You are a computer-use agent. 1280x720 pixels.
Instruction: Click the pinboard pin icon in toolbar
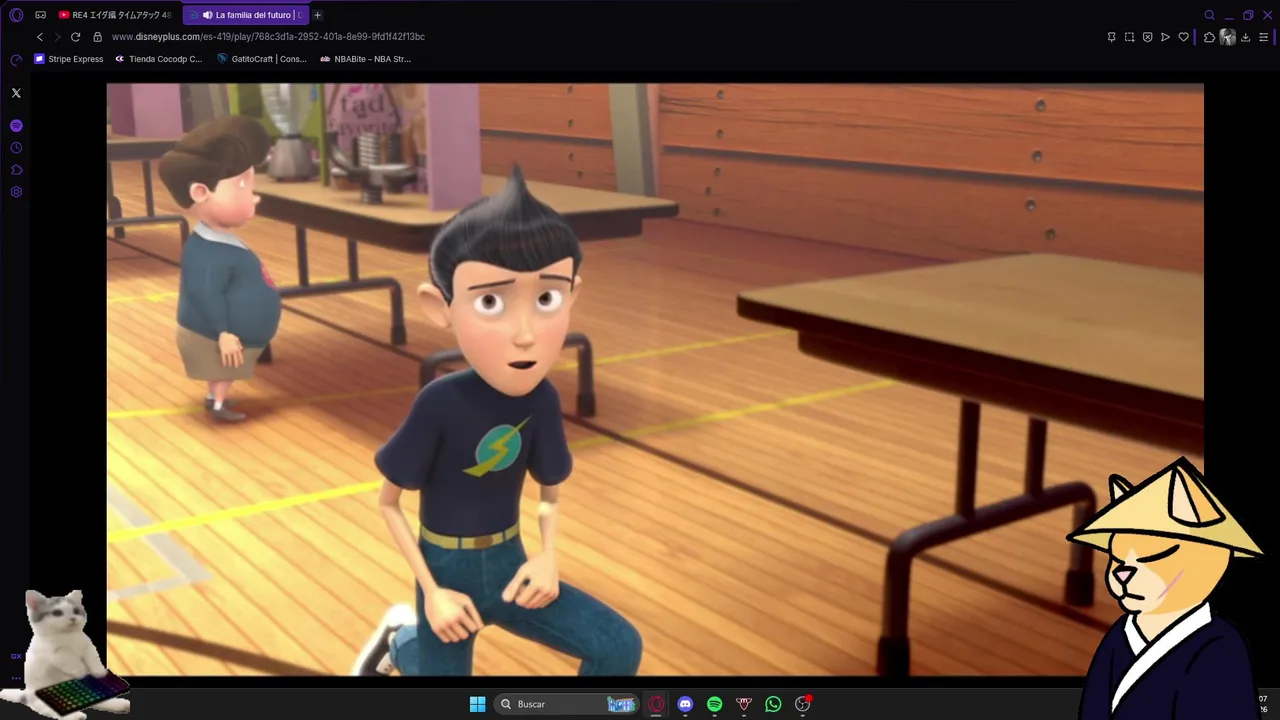tap(1111, 37)
